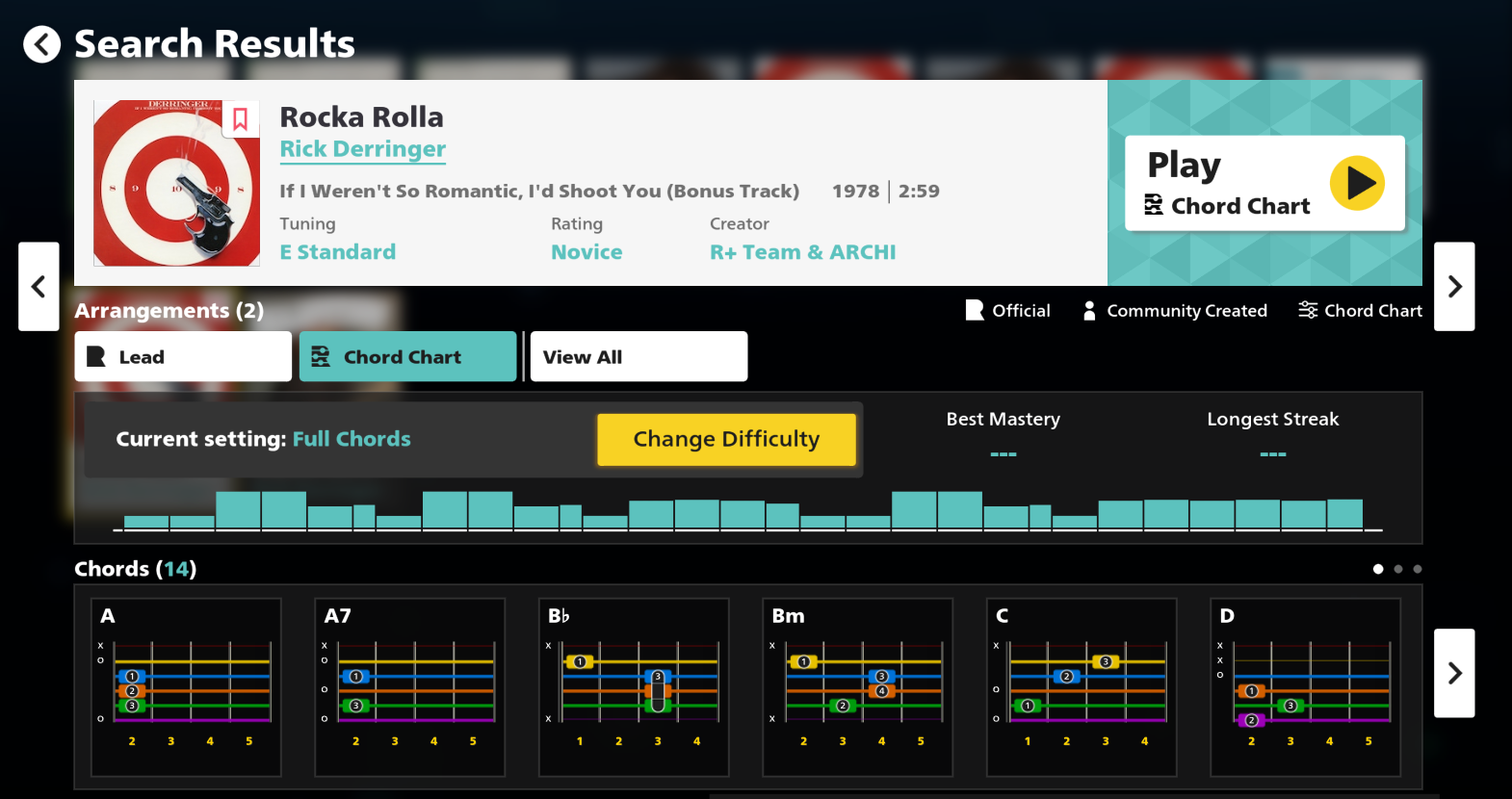Viewport: 1512px width, 799px height.
Task: Open the Bm chord diagram
Action: click(858, 687)
